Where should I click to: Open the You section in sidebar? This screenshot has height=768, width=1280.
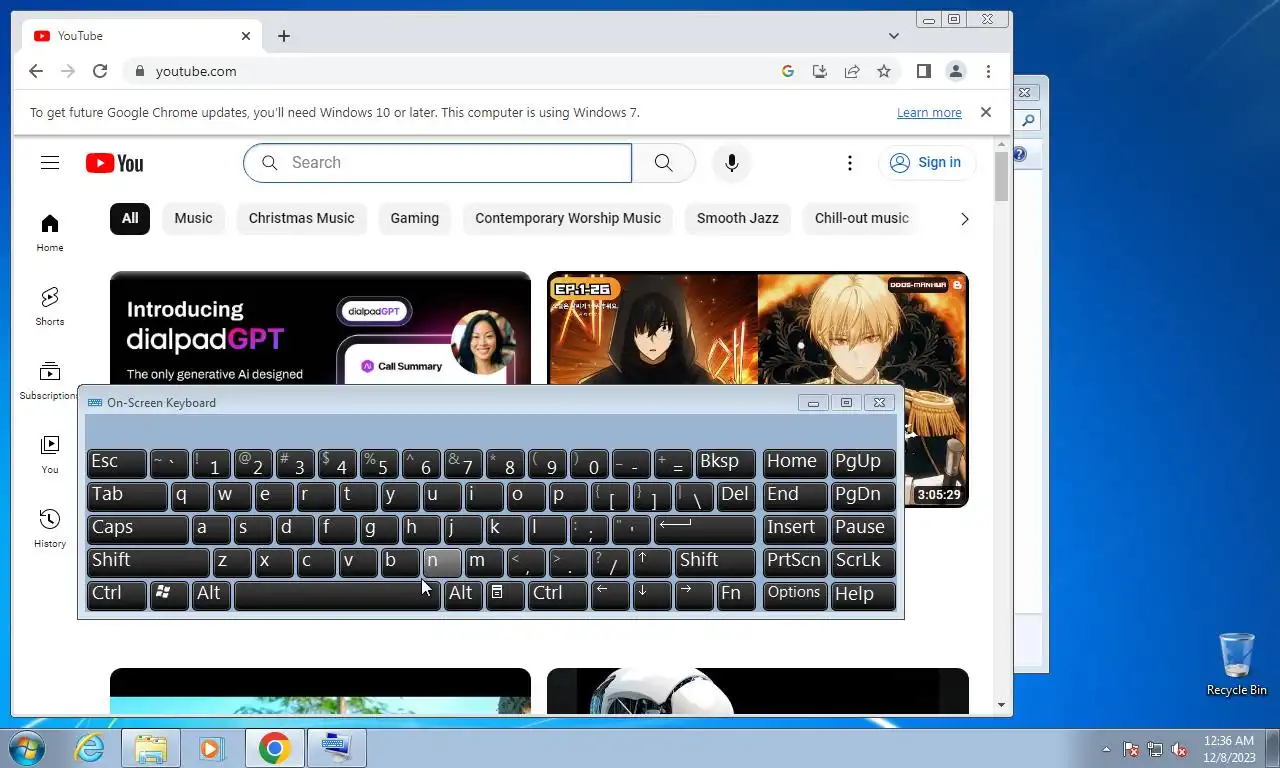[50, 455]
